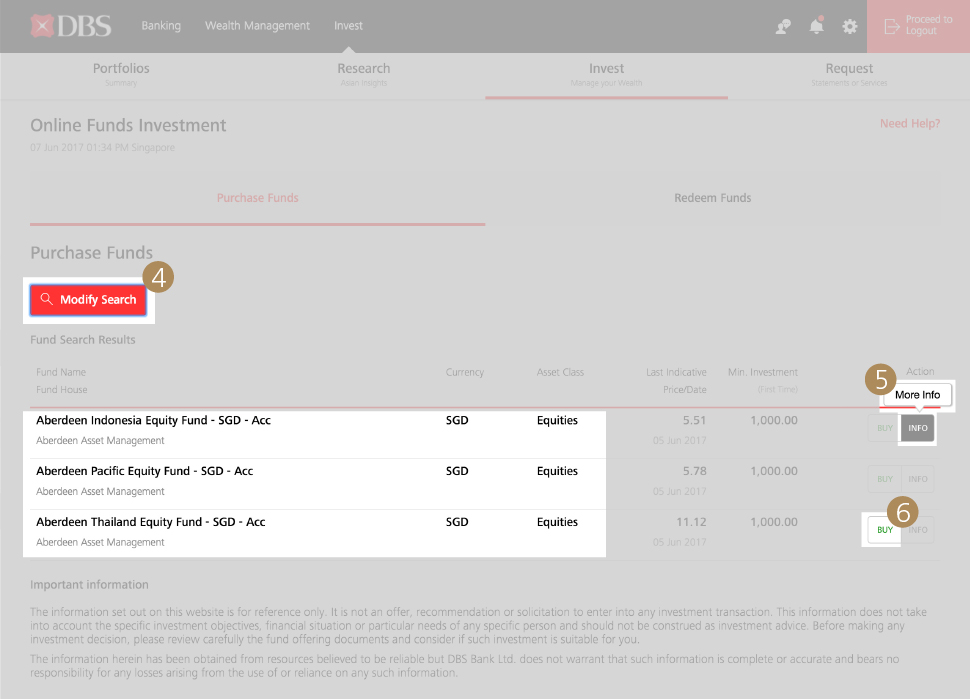Click BUY for Aberdeen Thailand Equity Fund

tap(885, 530)
